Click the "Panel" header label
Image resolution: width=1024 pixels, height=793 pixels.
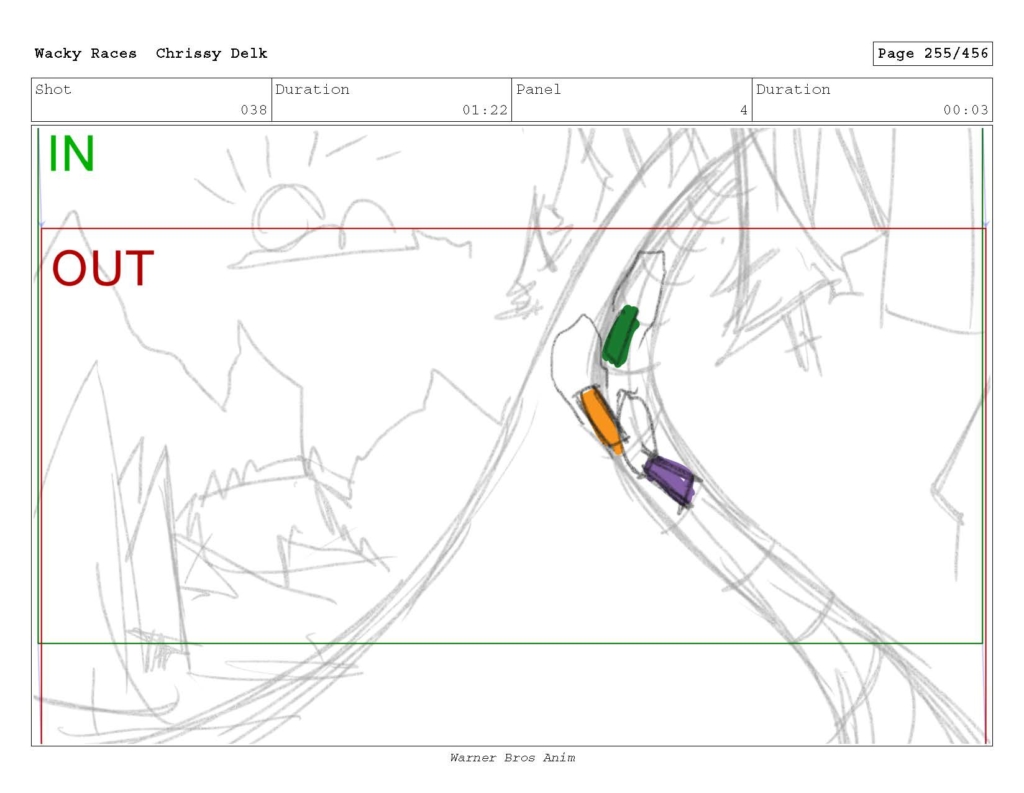[538, 89]
